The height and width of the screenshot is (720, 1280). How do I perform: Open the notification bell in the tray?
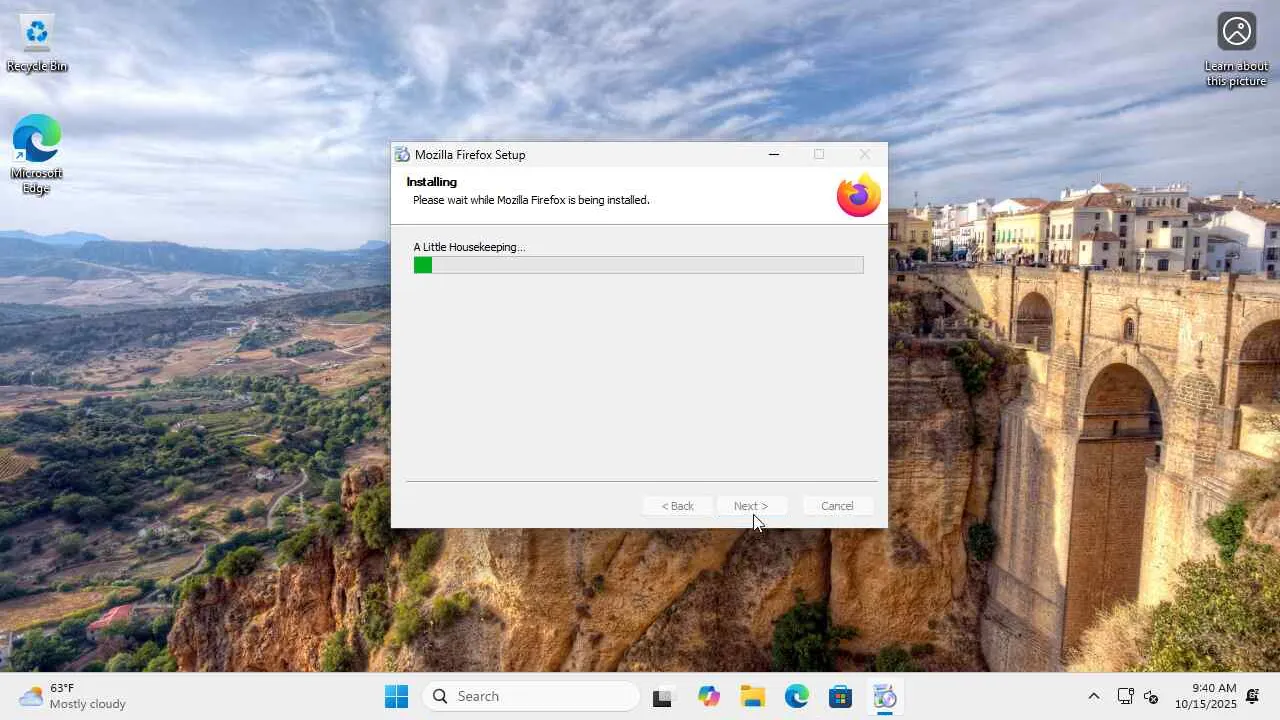[1252, 696]
